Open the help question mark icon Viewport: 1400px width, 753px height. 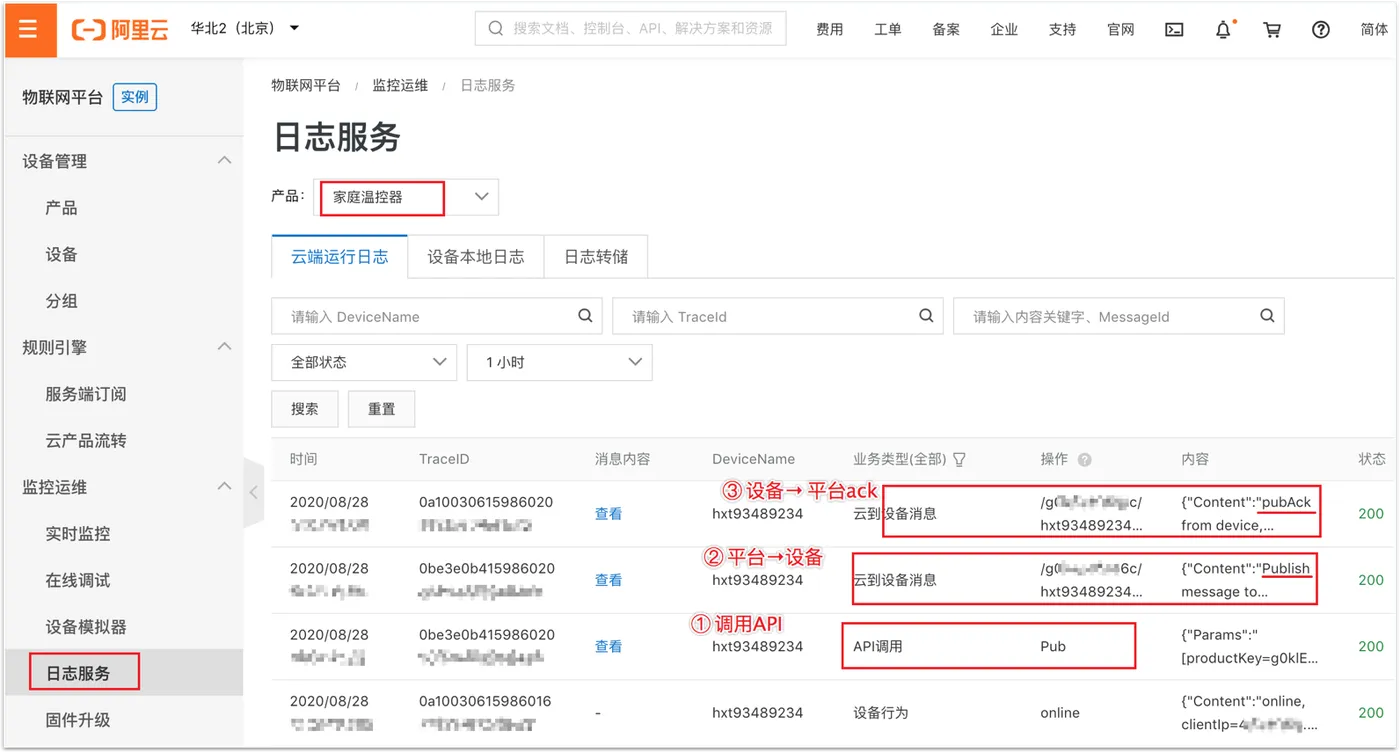(1321, 30)
